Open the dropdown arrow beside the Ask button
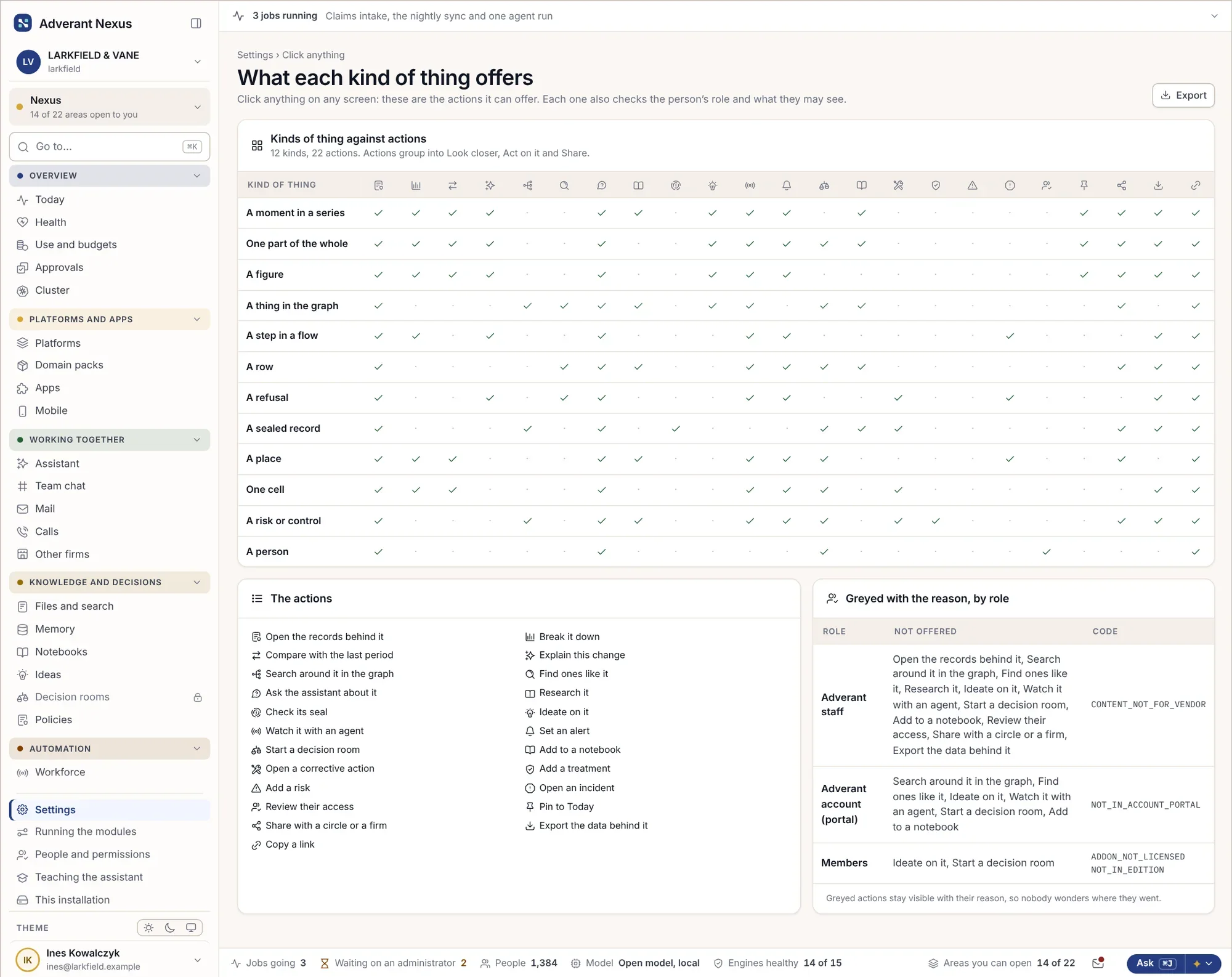The width and height of the screenshot is (1232, 977). click(1203, 963)
